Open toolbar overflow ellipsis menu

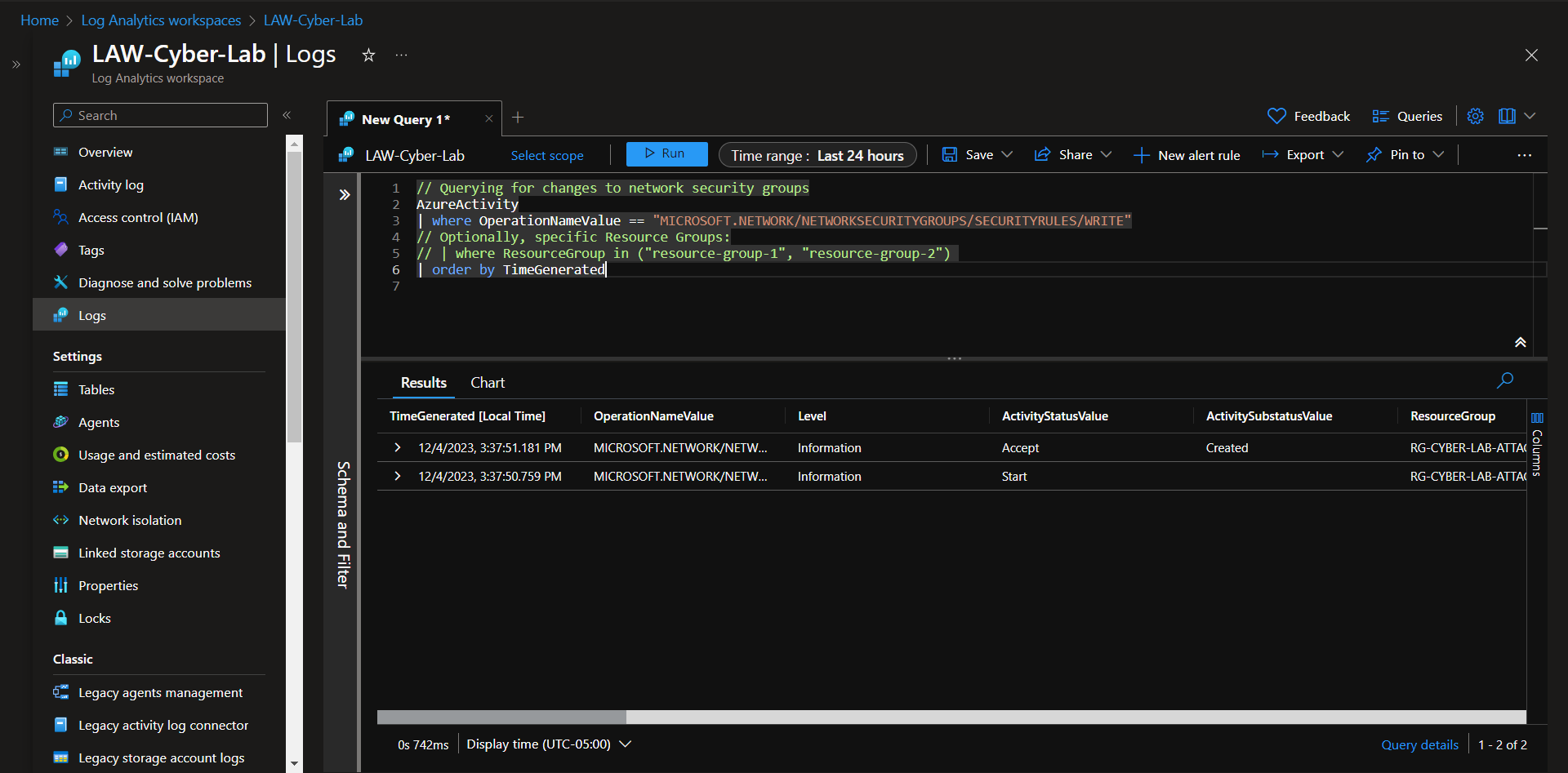pos(1524,155)
